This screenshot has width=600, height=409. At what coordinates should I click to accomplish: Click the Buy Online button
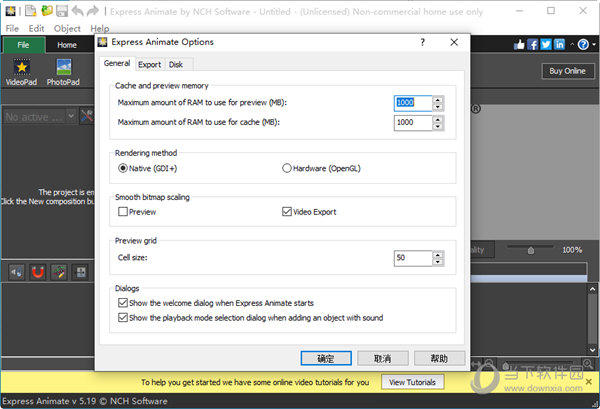(568, 71)
